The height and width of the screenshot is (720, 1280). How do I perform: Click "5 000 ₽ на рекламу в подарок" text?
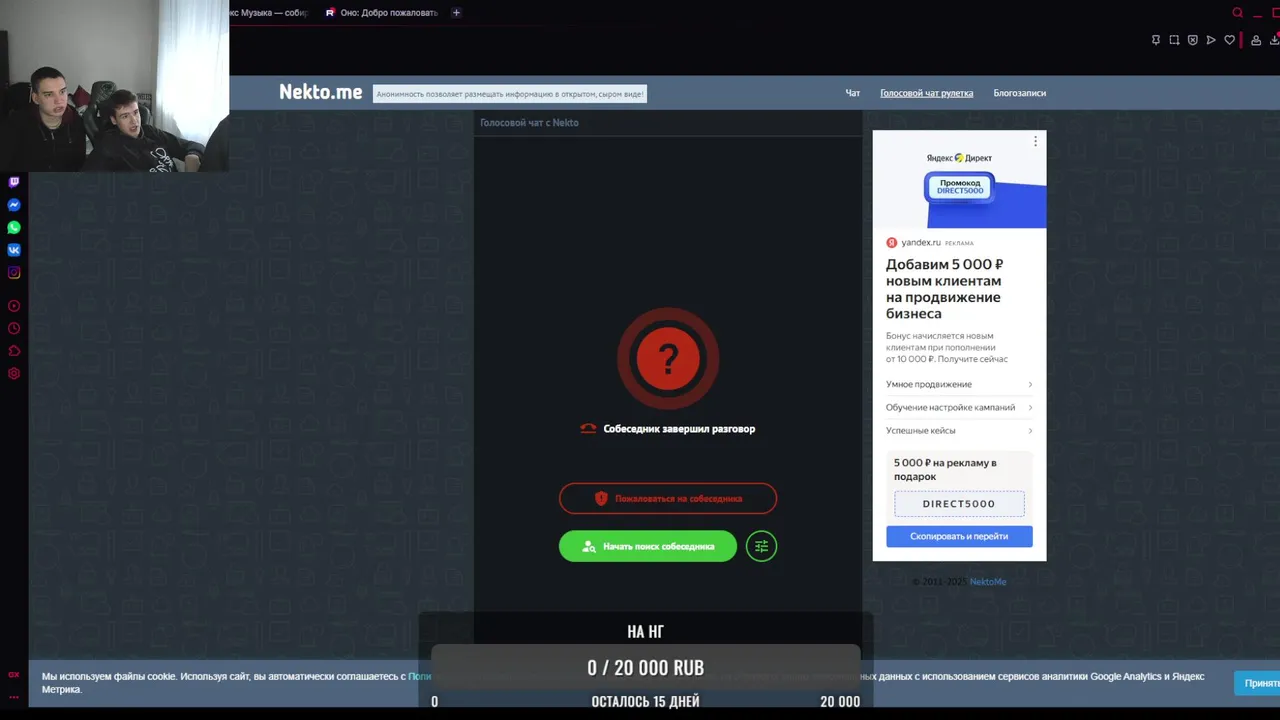point(945,470)
